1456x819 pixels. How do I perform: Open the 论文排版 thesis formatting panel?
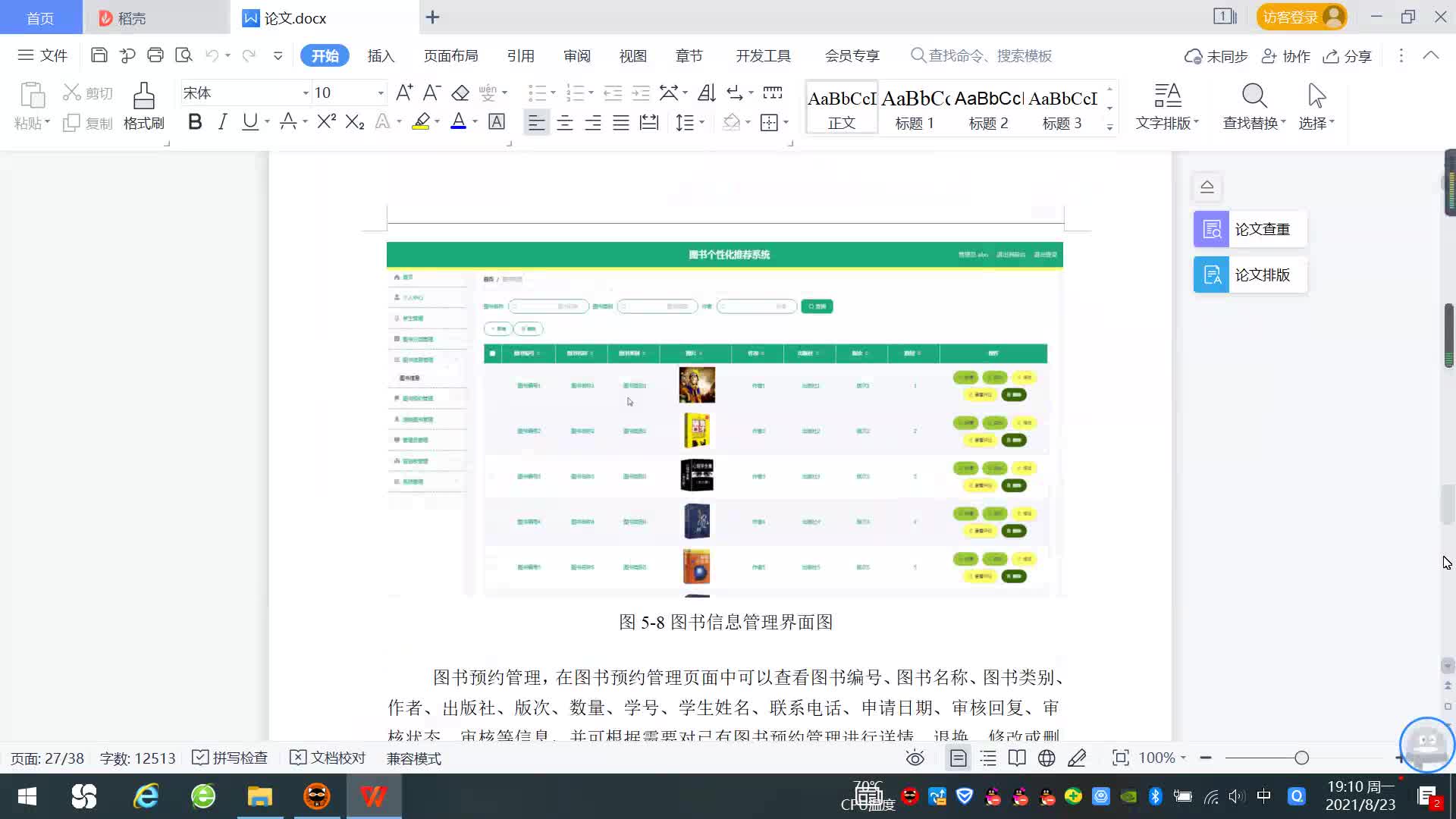[1250, 275]
